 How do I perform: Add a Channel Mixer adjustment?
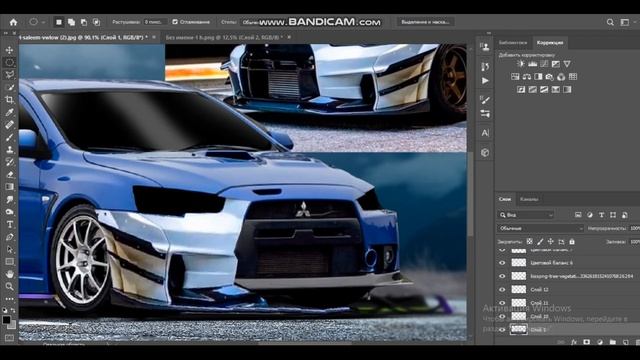pyautogui.click(x=561, y=77)
